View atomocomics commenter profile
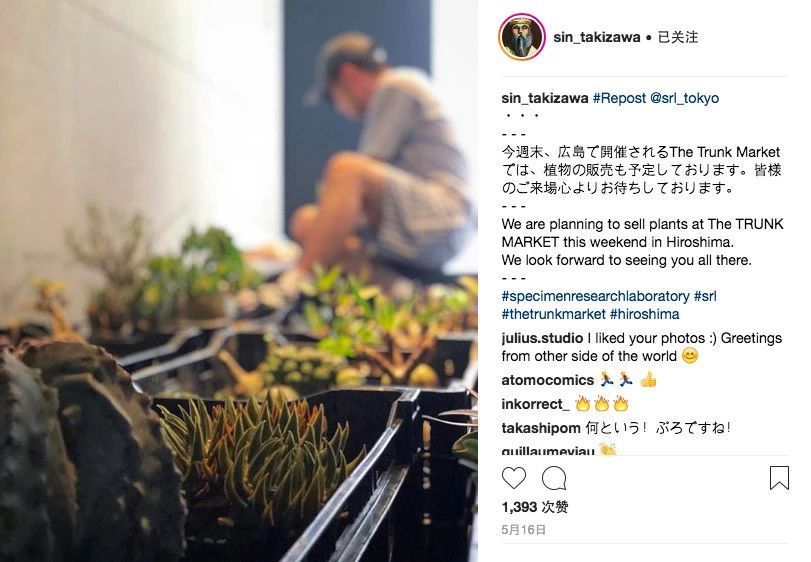This screenshot has height=562, width=811. point(548,380)
